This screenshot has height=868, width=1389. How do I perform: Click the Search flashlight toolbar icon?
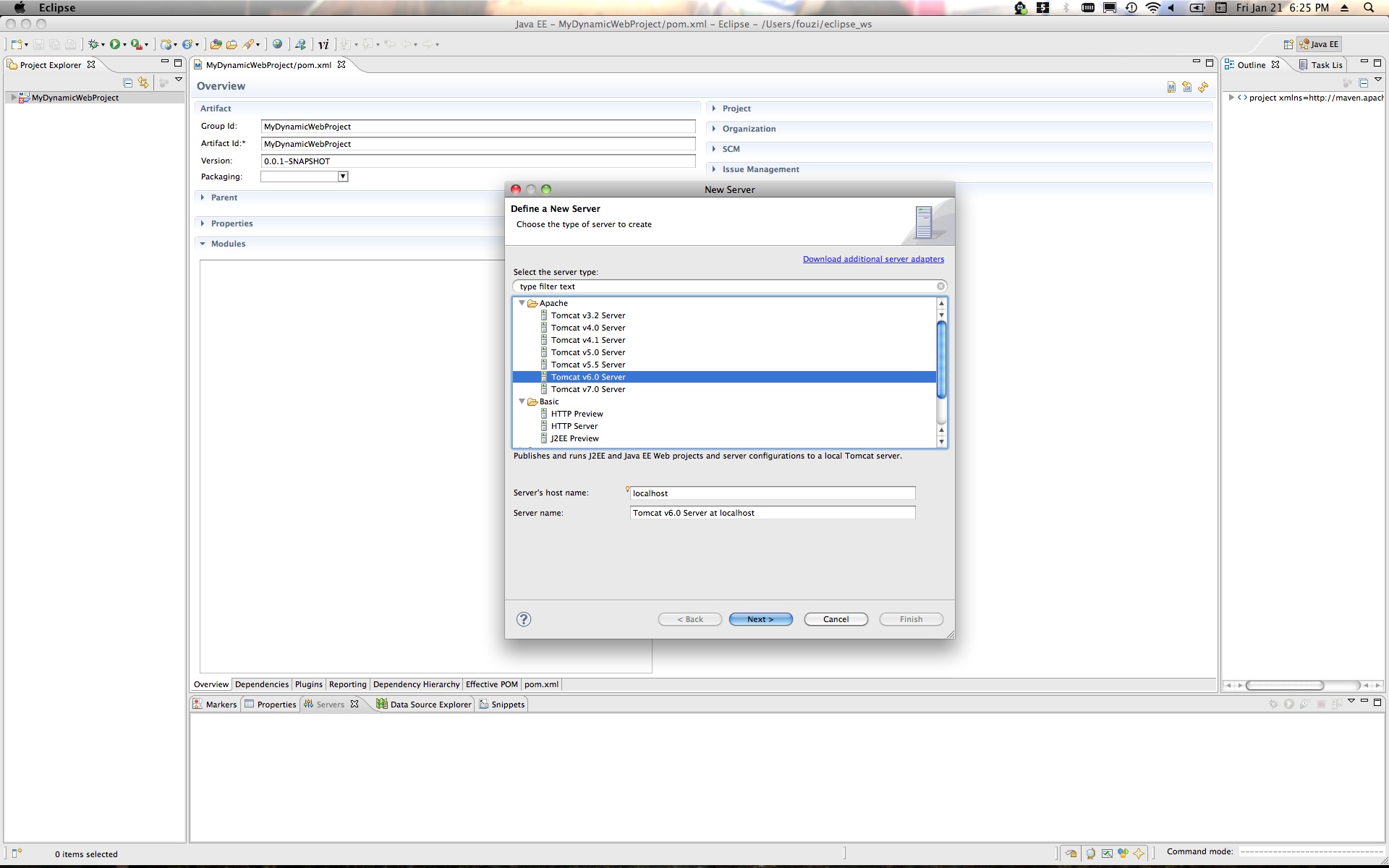click(x=249, y=44)
